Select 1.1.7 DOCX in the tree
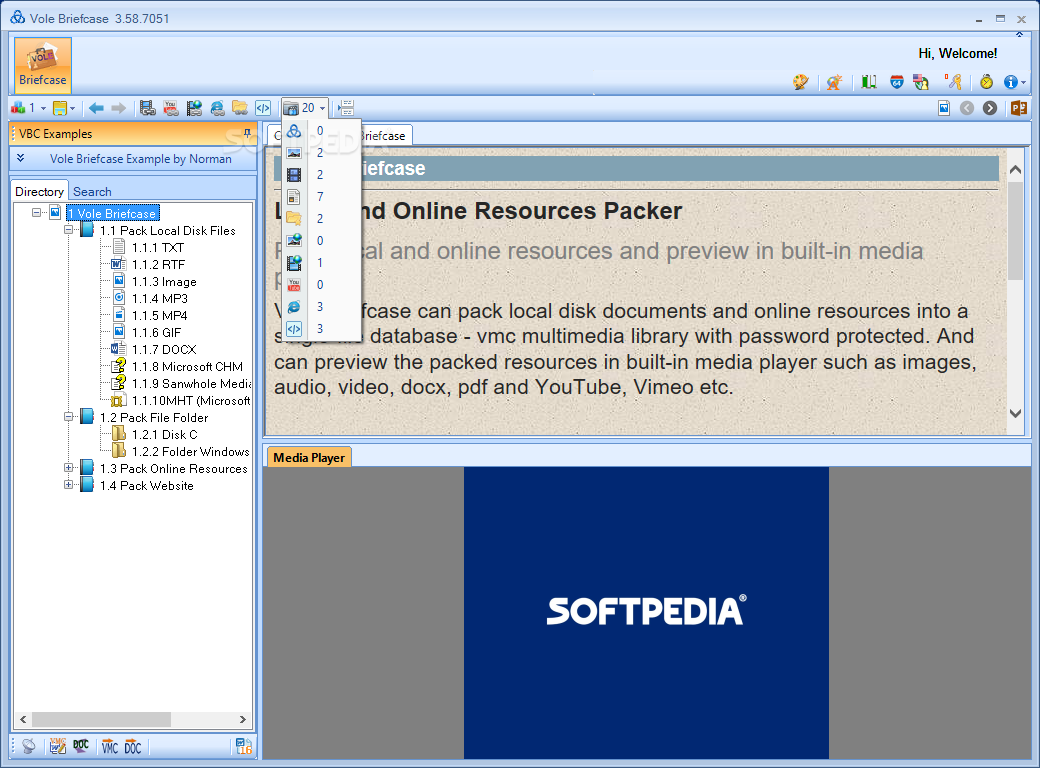This screenshot has width=1040, height=768. pos(164,350)
